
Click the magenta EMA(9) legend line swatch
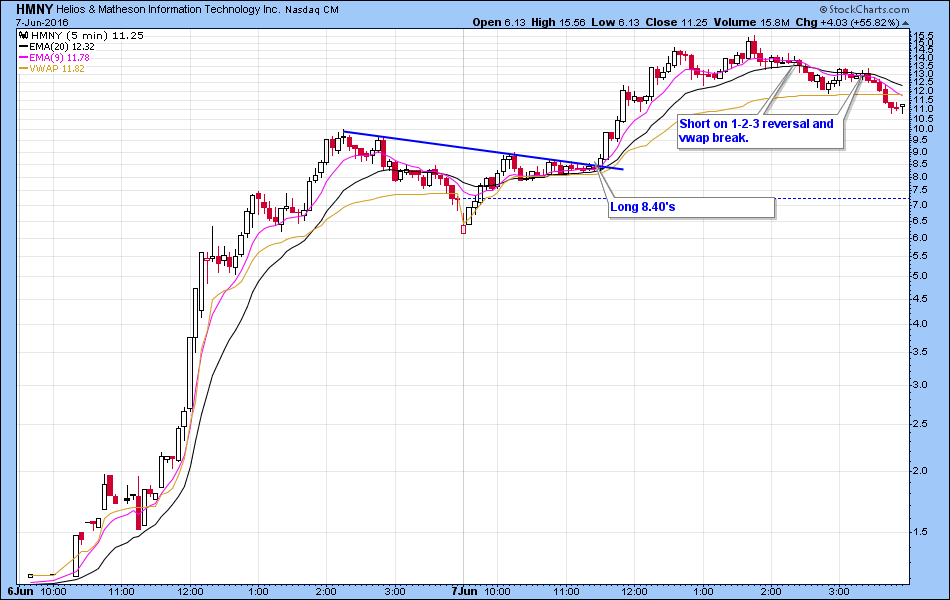click(24, 58)
